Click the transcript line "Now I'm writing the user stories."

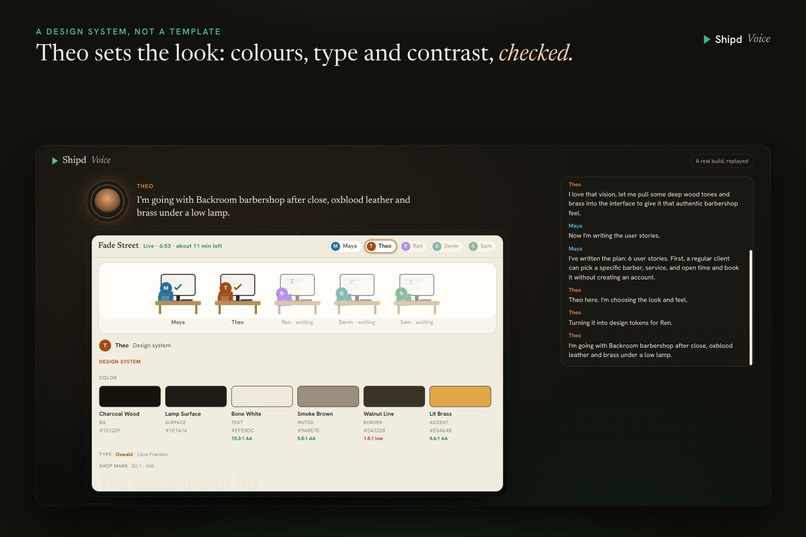614,236
